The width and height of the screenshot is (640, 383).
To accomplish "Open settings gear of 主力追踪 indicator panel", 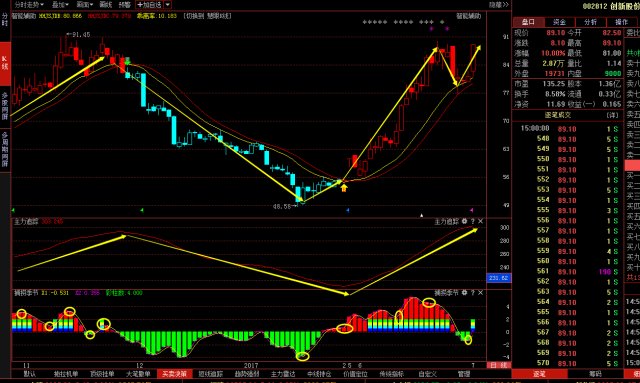I will (464, 221).
